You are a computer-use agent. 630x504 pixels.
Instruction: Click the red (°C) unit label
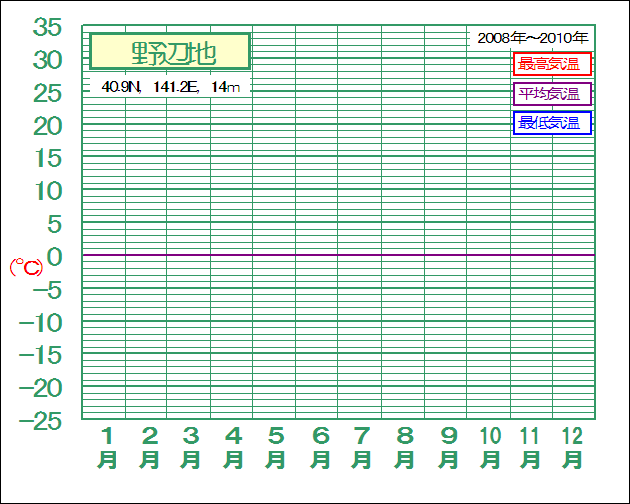point(26,267)
